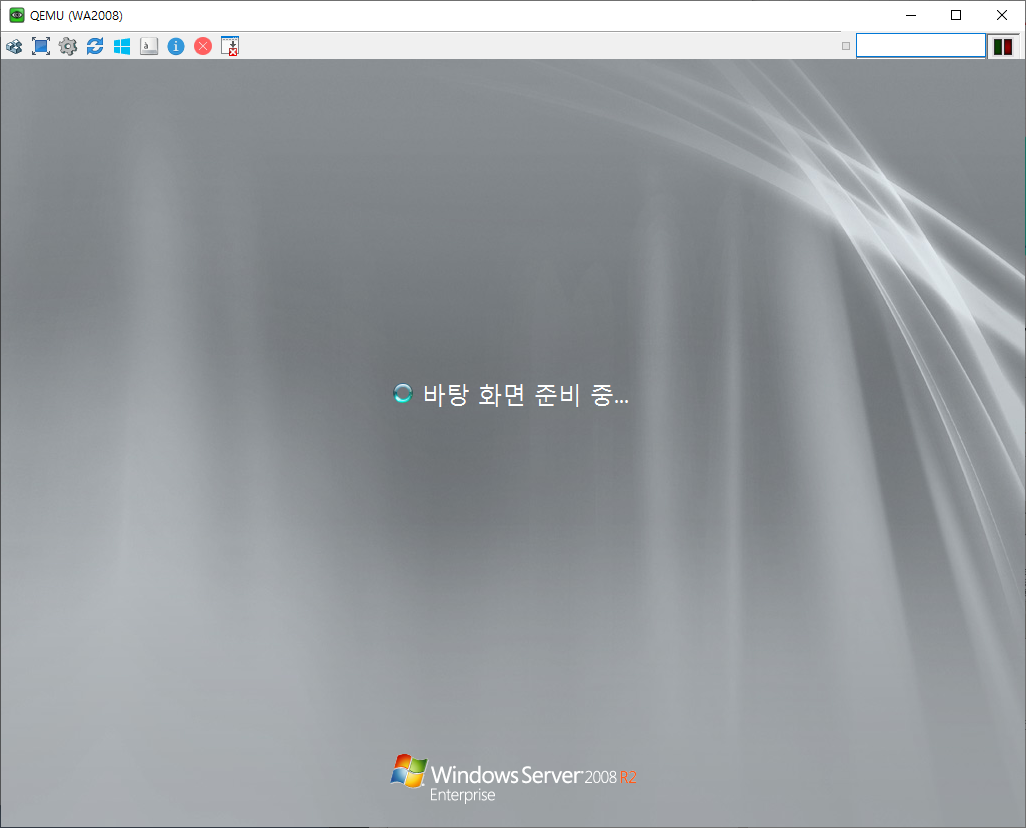Focus the empty toolbar text input field

[x=921, y=46]
